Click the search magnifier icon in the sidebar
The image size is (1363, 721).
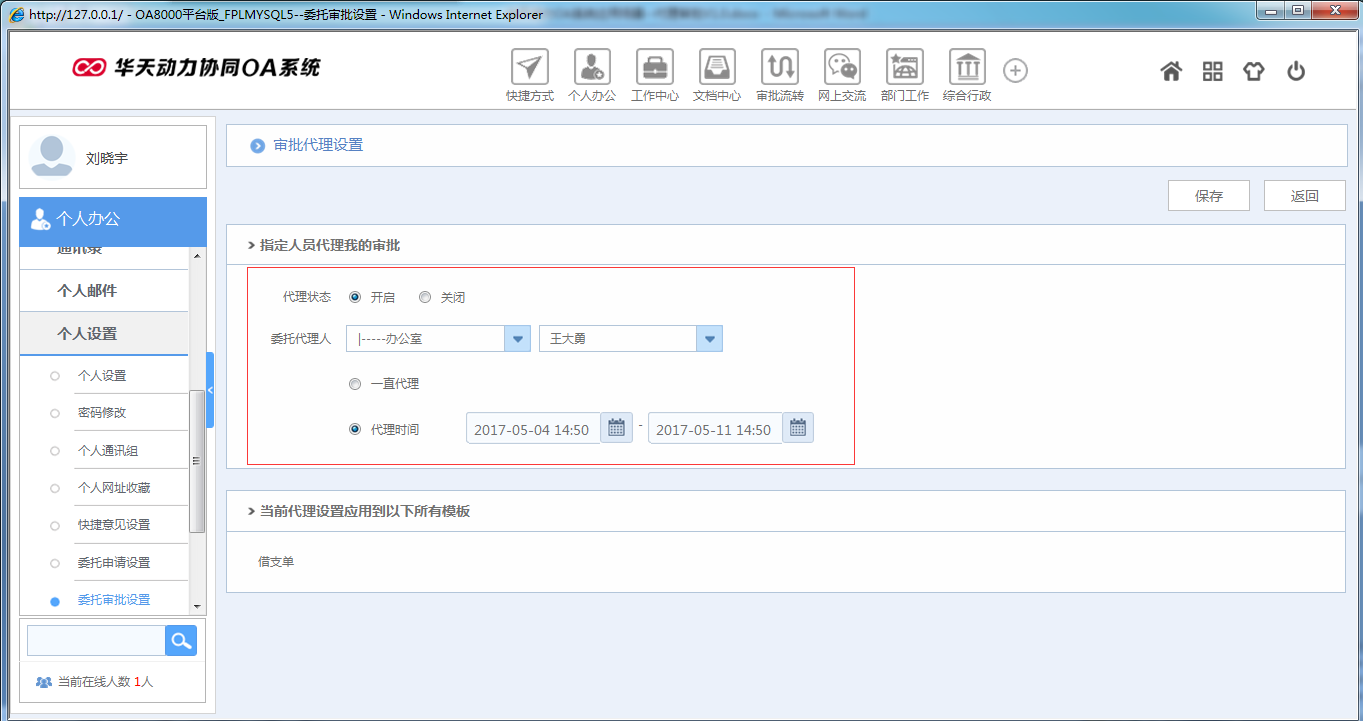click(180, 640)
